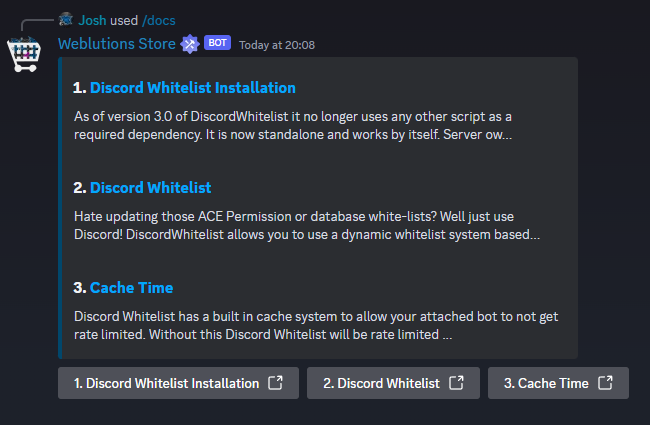Open Josh's username in the command header

pyautogui.click(x=94, y=18)
